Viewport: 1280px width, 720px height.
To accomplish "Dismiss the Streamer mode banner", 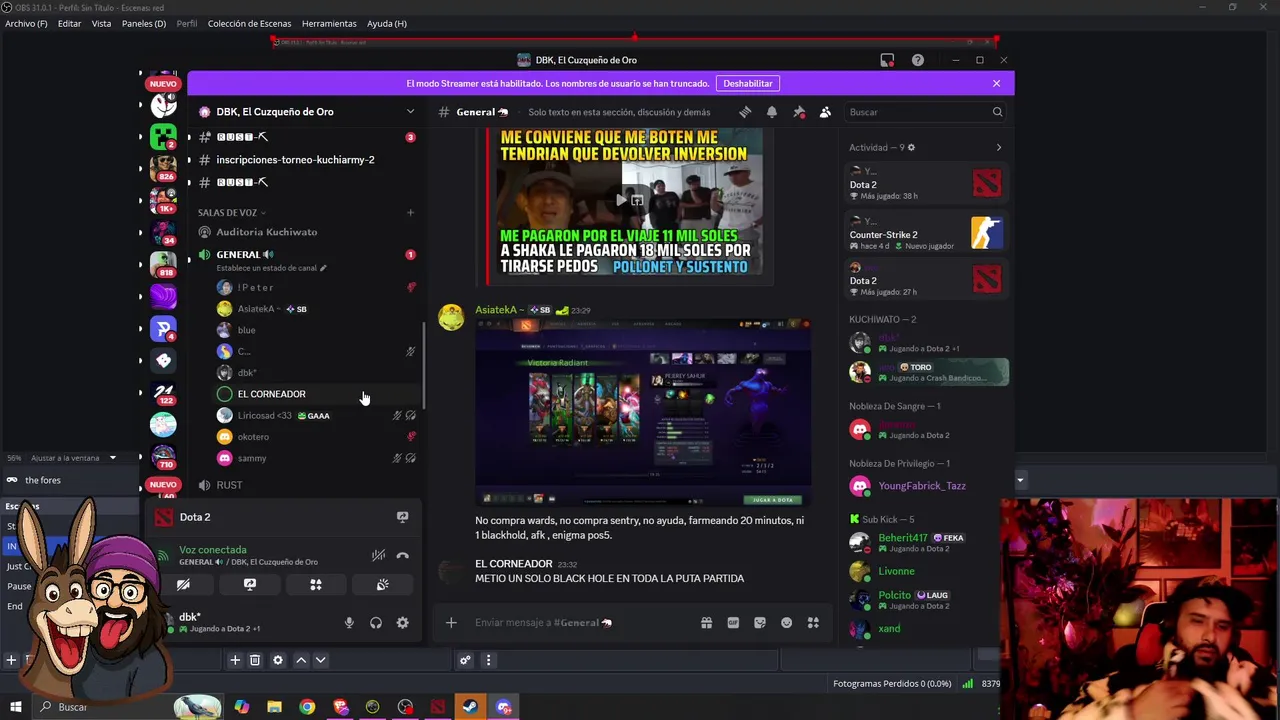I will point(996,83).
